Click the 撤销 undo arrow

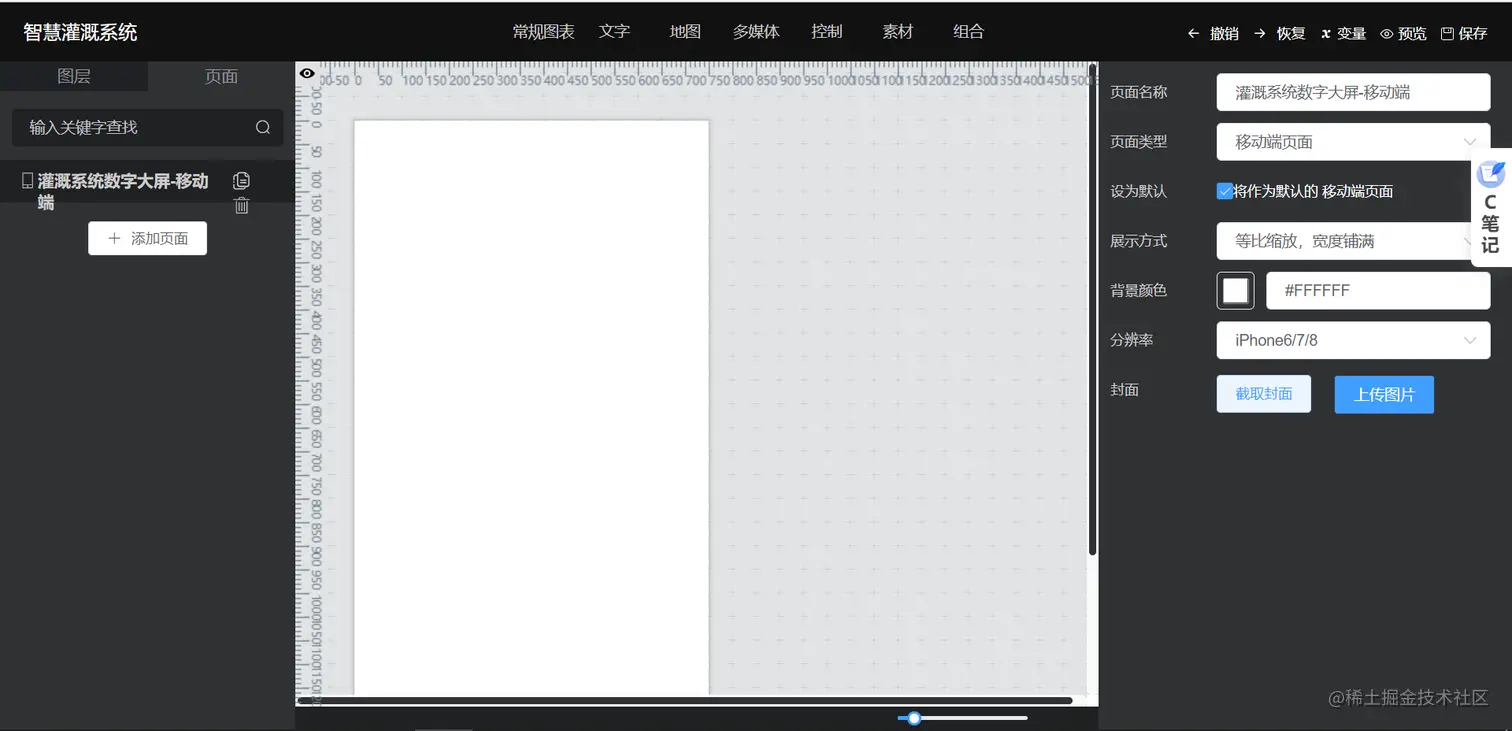1193,33
